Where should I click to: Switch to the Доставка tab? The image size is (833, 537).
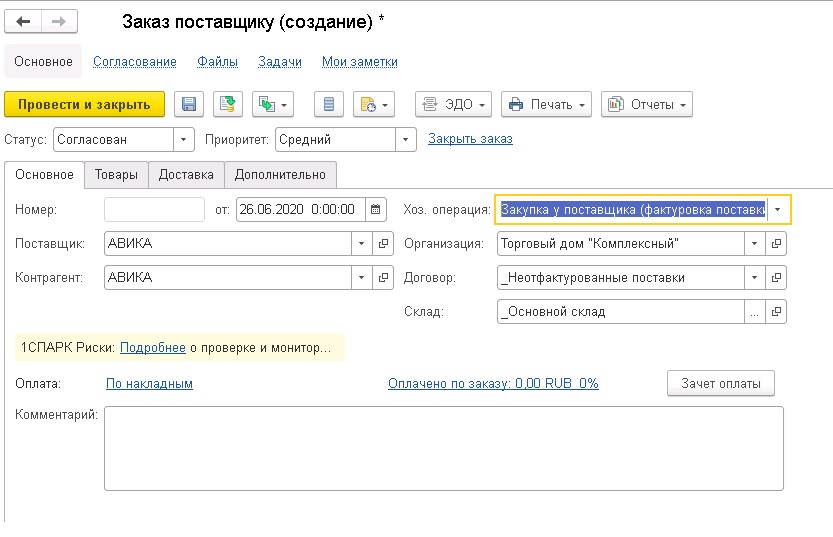186,175
